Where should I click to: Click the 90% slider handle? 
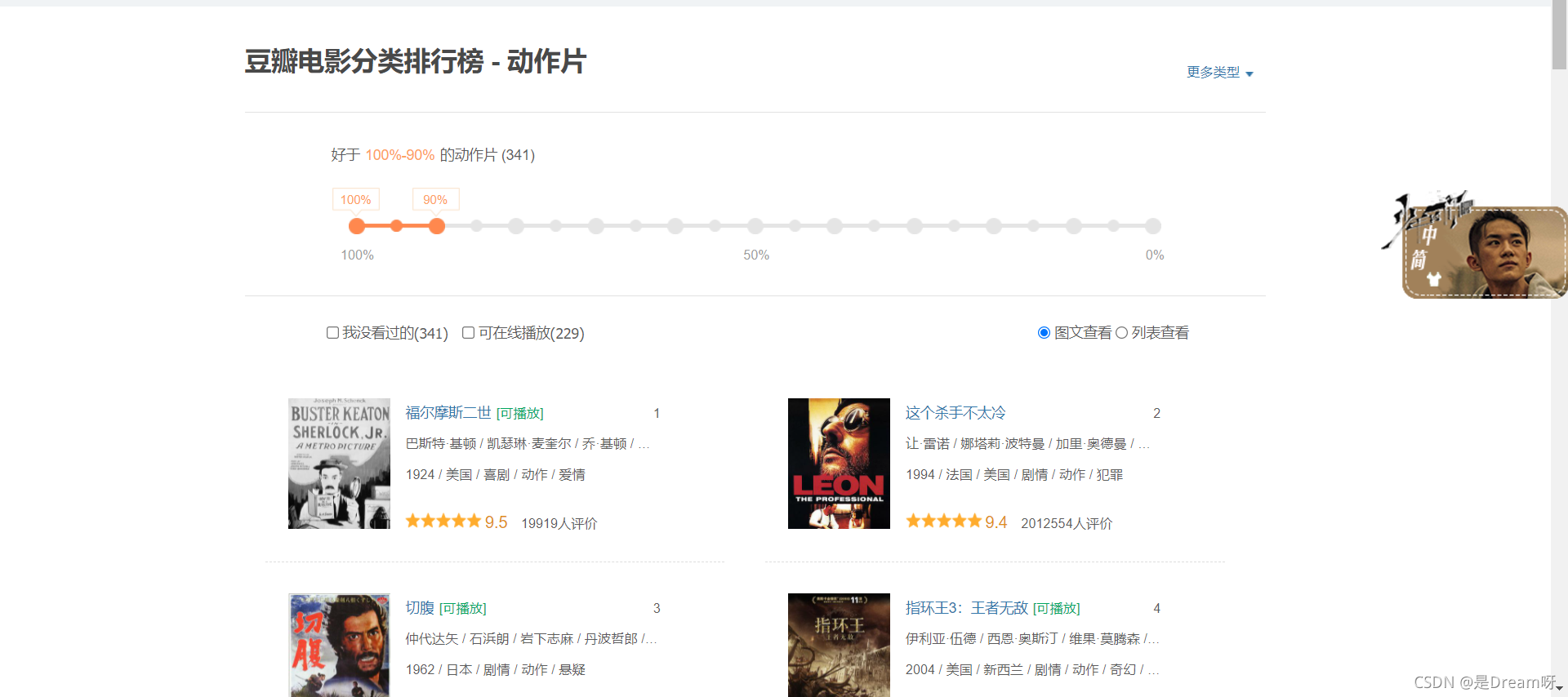click(437, 226)
